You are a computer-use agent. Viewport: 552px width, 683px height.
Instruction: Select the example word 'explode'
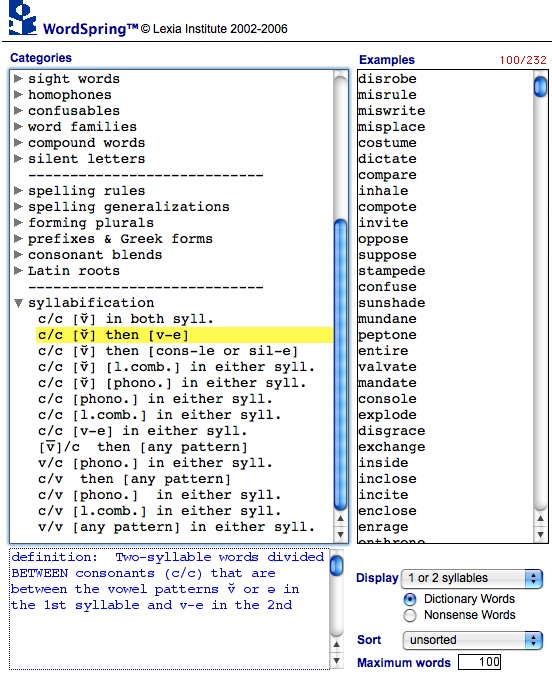point(387,415)
